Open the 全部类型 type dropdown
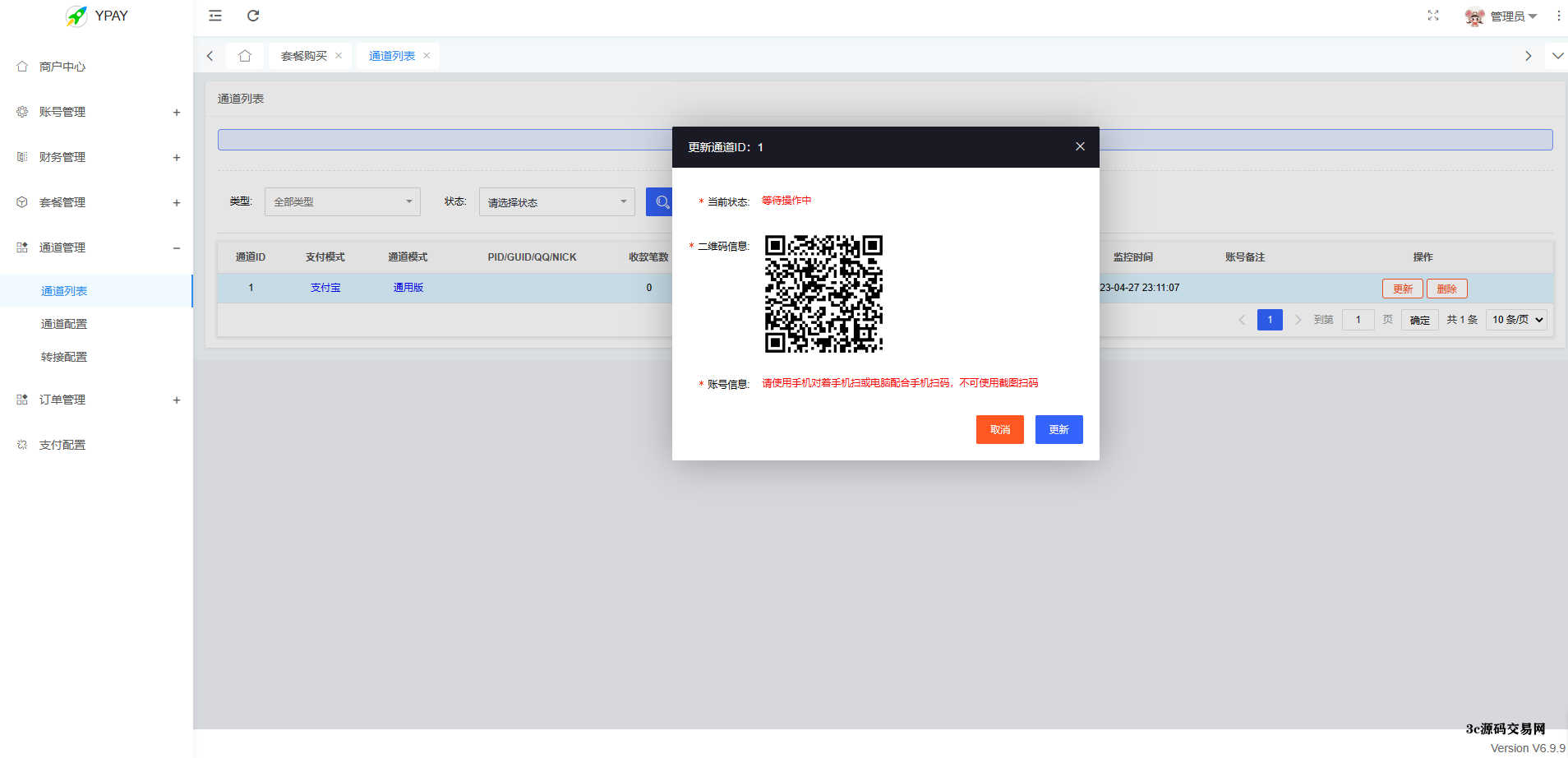This screenshot has width=1568, height=758. point(343,202)
